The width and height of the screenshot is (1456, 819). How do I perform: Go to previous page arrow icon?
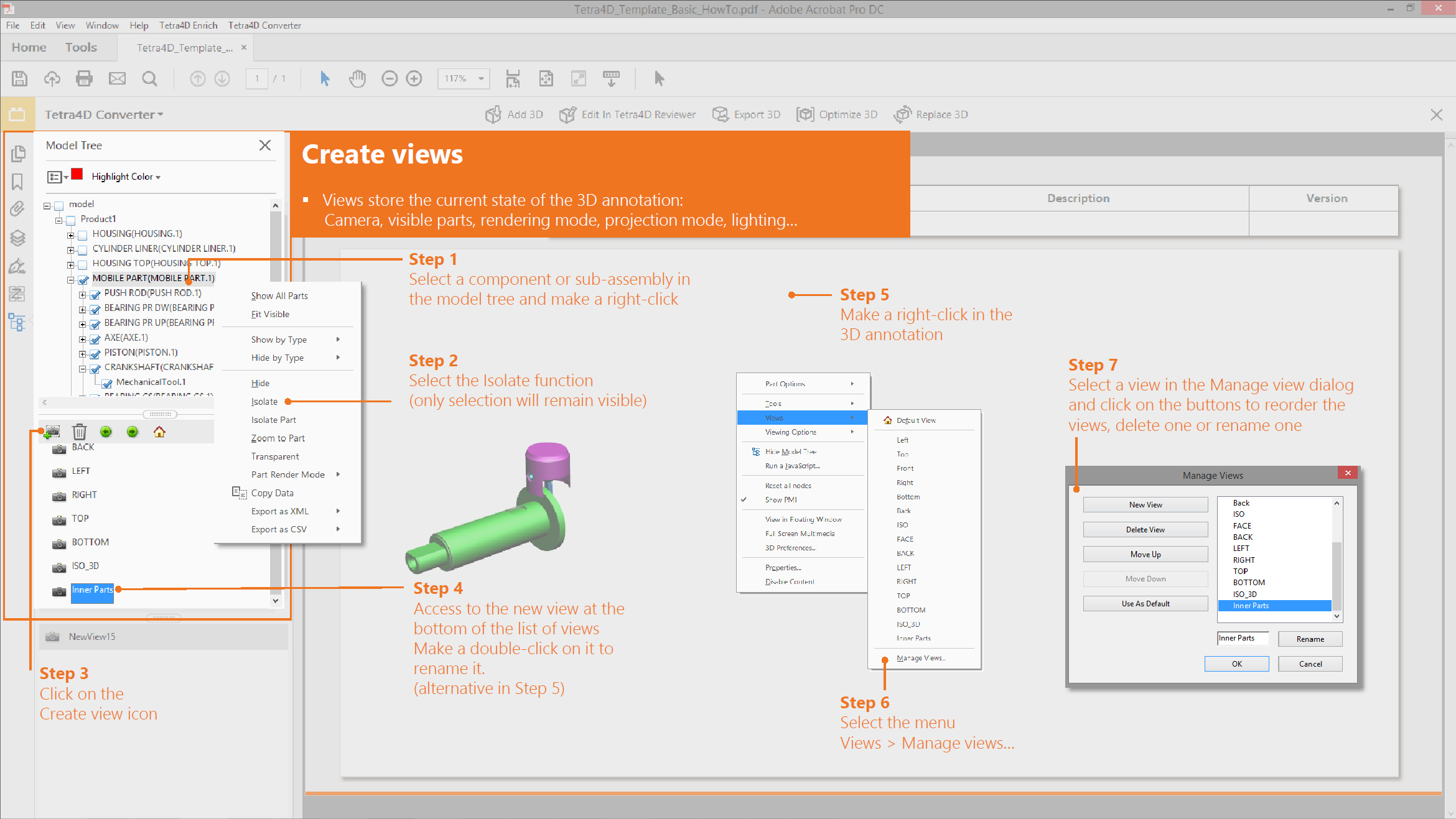tap(197, 78)
